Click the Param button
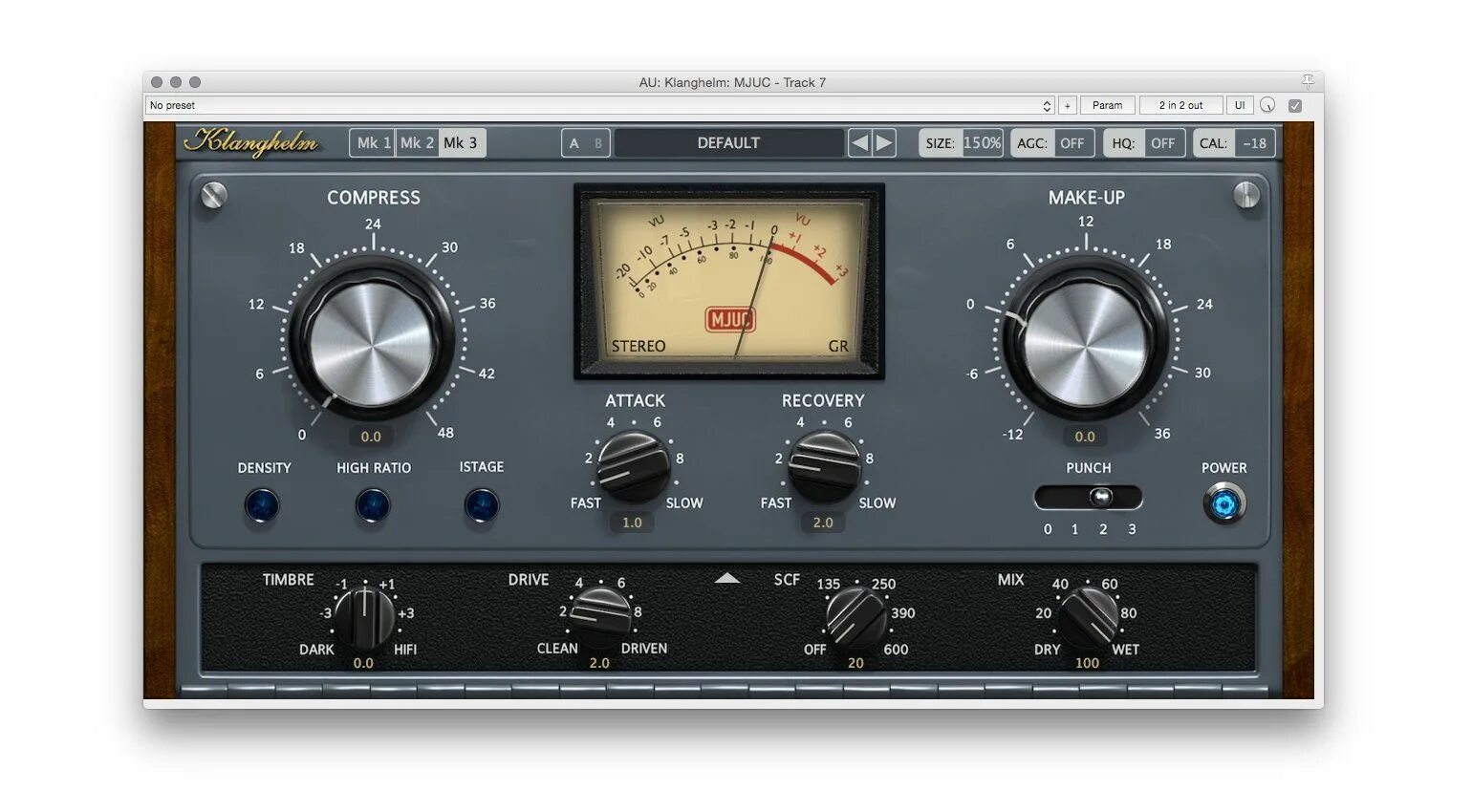The height and width of the screenshot is (812, 1472). tap(1108, 105)
